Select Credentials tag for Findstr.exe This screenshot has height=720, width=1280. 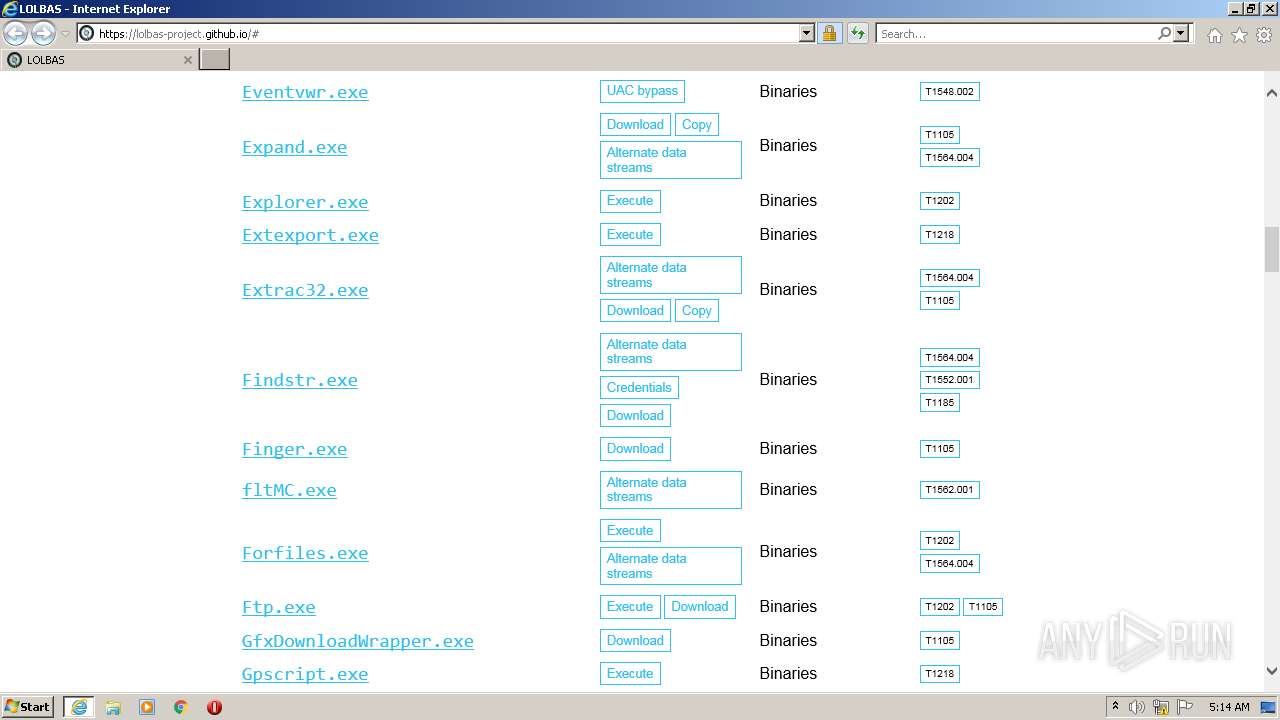coord(639,388)
